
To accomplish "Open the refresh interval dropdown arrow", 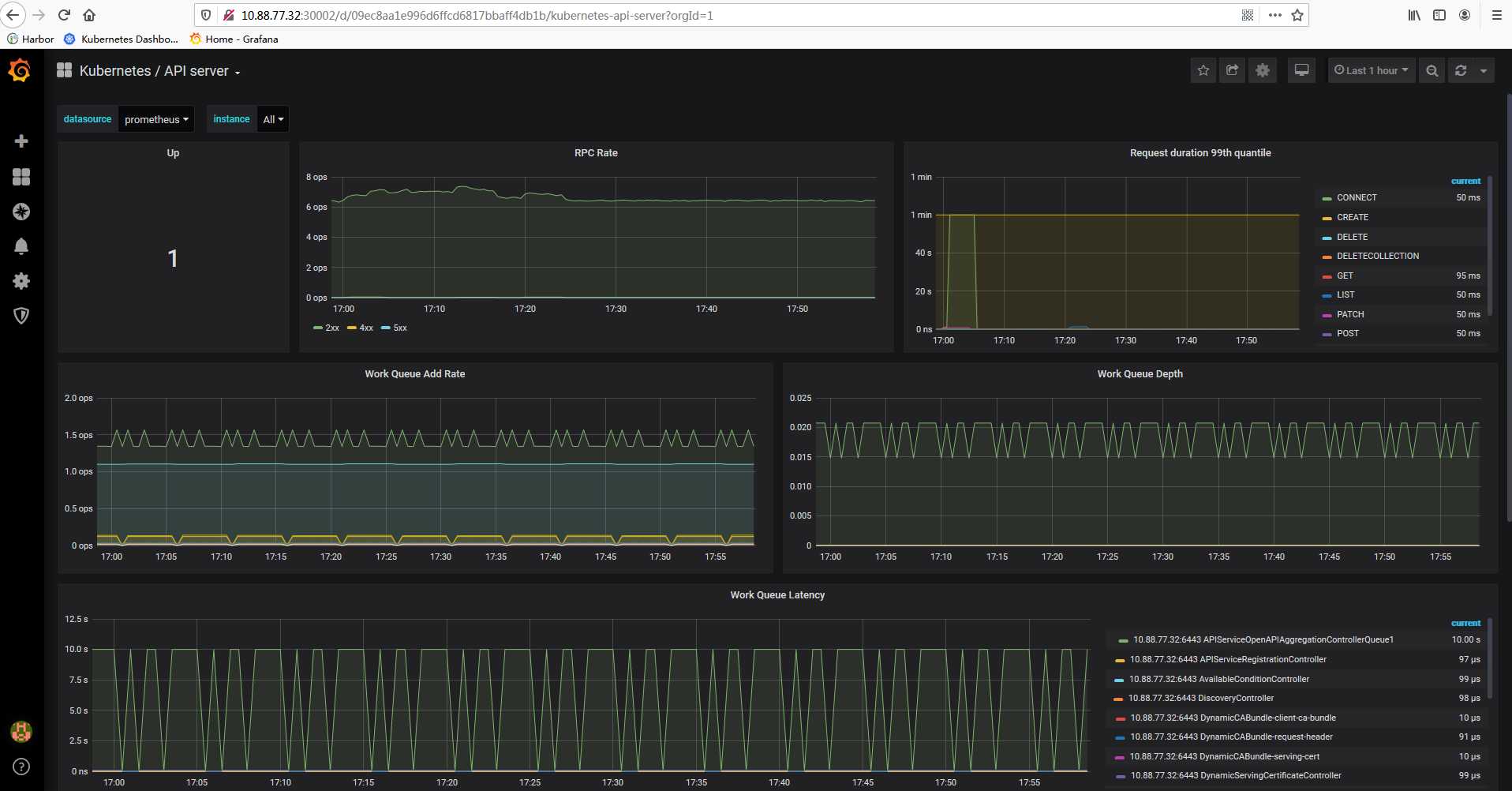I will pyautogui.click(x=1484, y=70).
